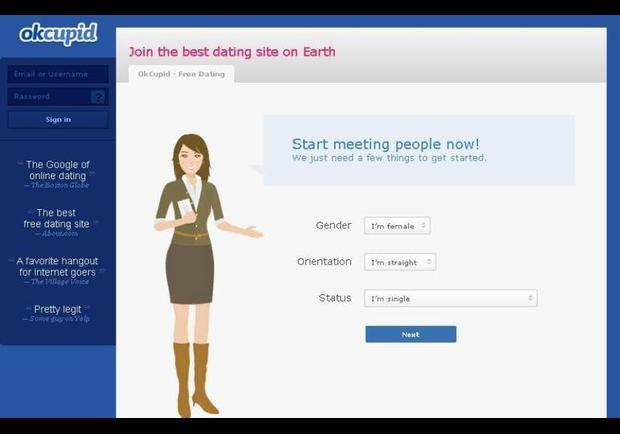Click the password help question mark icon
Image resolution: width=620 pixels, height=434 pixels.
pos(98,96)
